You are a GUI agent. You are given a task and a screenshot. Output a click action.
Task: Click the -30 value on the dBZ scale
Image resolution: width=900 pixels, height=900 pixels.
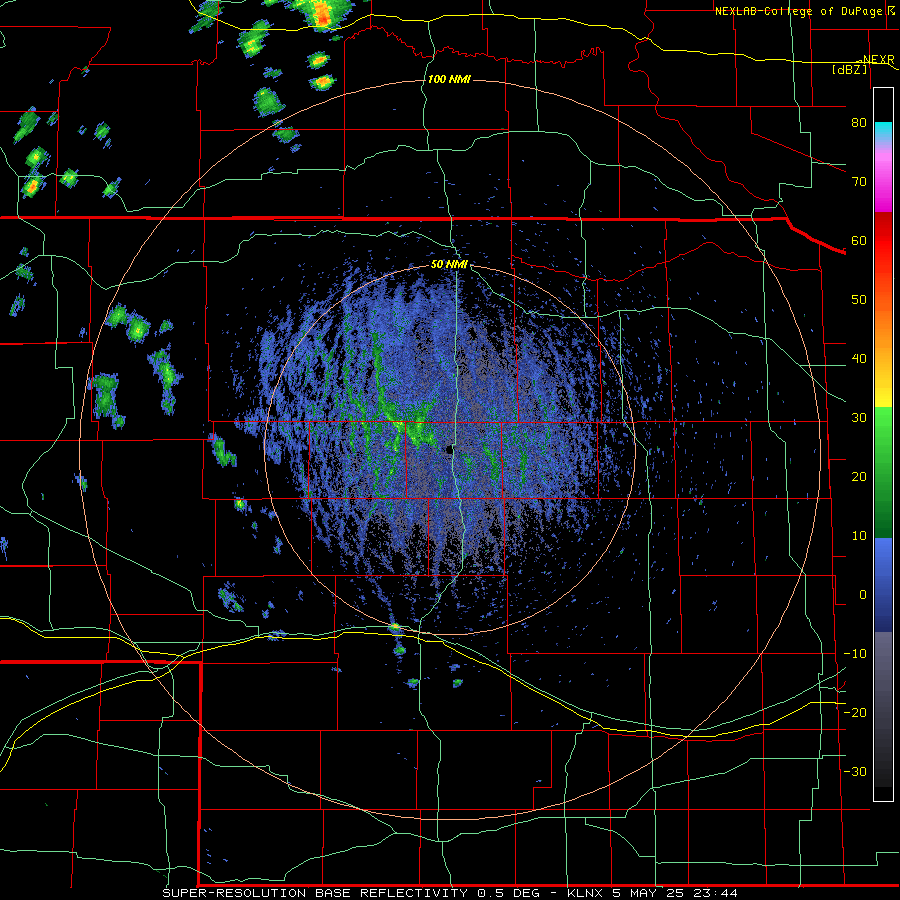pos(855,771)
